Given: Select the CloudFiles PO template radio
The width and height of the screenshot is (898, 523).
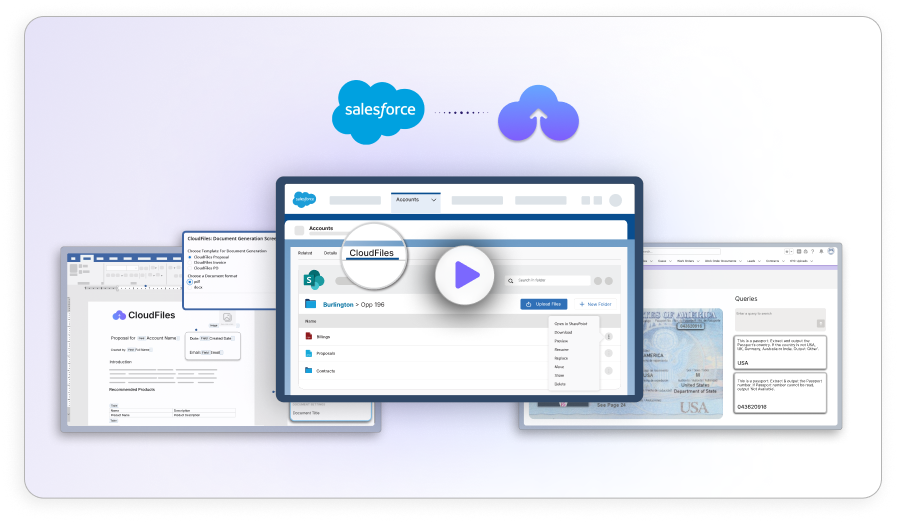Looking at the screenshot, I should (x=190, y=268).
